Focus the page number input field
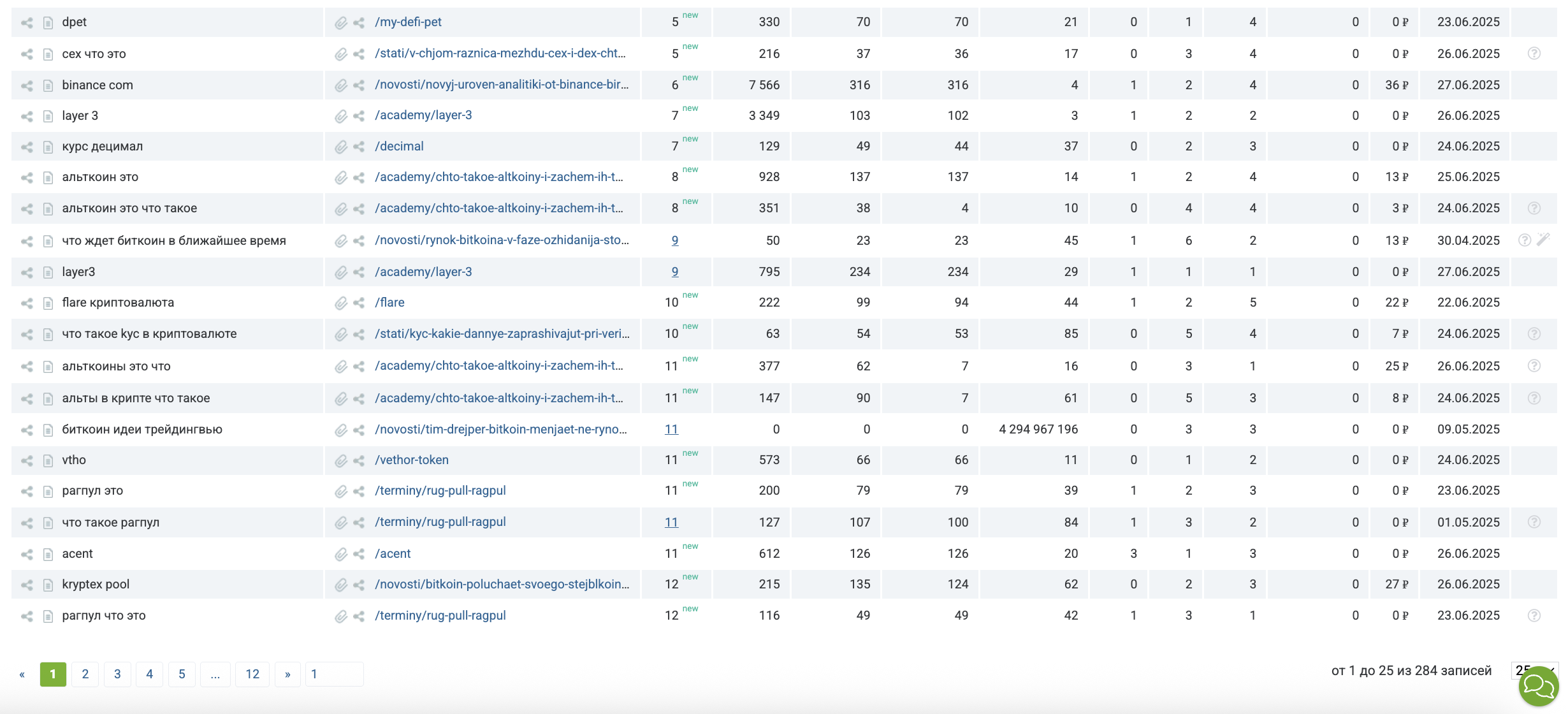This screenshot has width=1568, height=714. point(335,674)
